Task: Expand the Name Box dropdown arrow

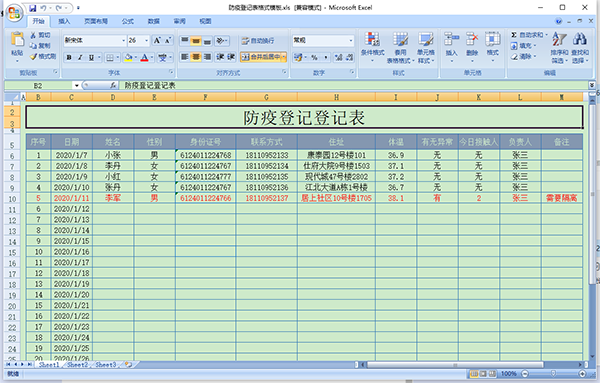Action: (x=77, y=85)
